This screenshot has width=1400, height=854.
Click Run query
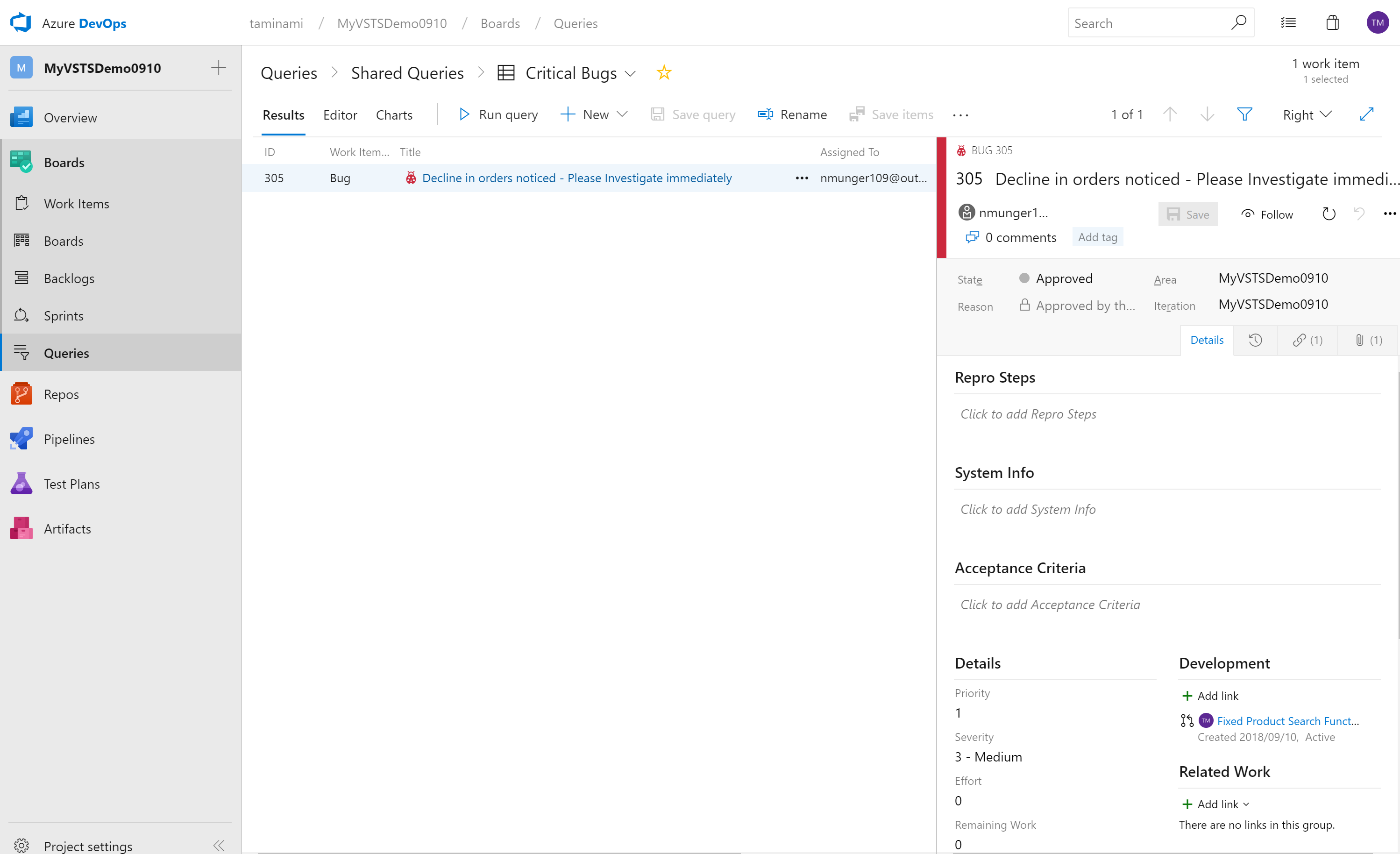pyautogui.click(x=498, y=115)
